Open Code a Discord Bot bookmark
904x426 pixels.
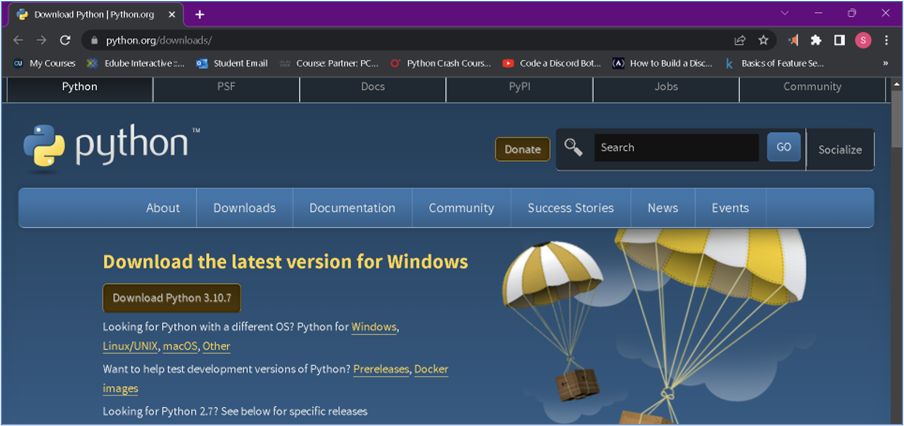click(552, 63)
